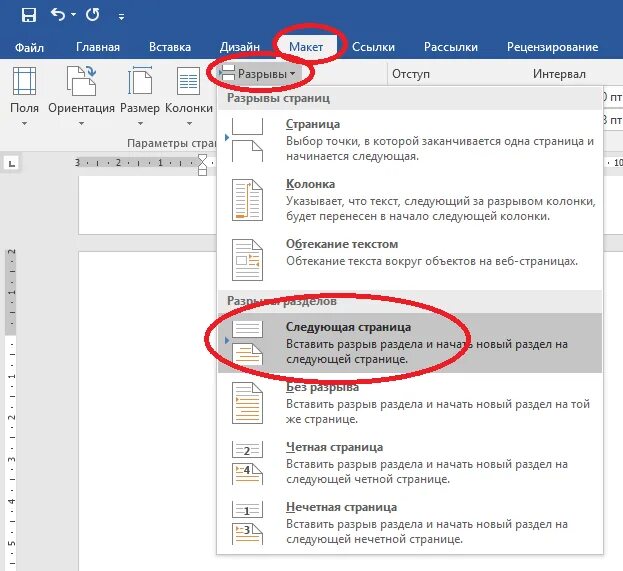Click the Отступ label in ribbon

pos(411,74)
